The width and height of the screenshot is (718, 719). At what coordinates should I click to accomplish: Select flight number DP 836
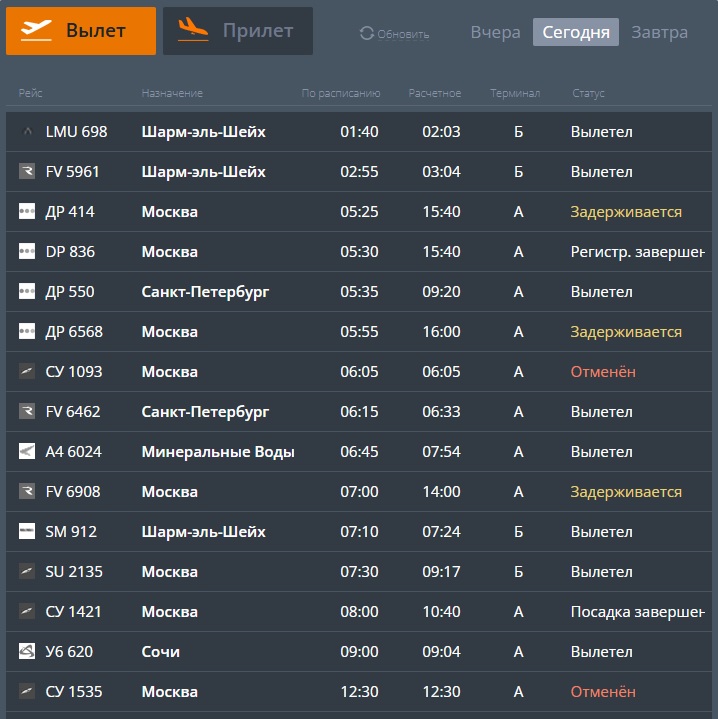[x=70, y=252]
